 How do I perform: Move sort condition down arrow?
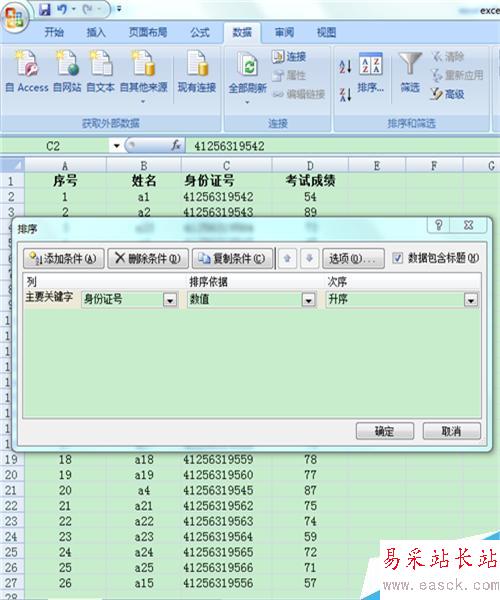coord(309,259)
